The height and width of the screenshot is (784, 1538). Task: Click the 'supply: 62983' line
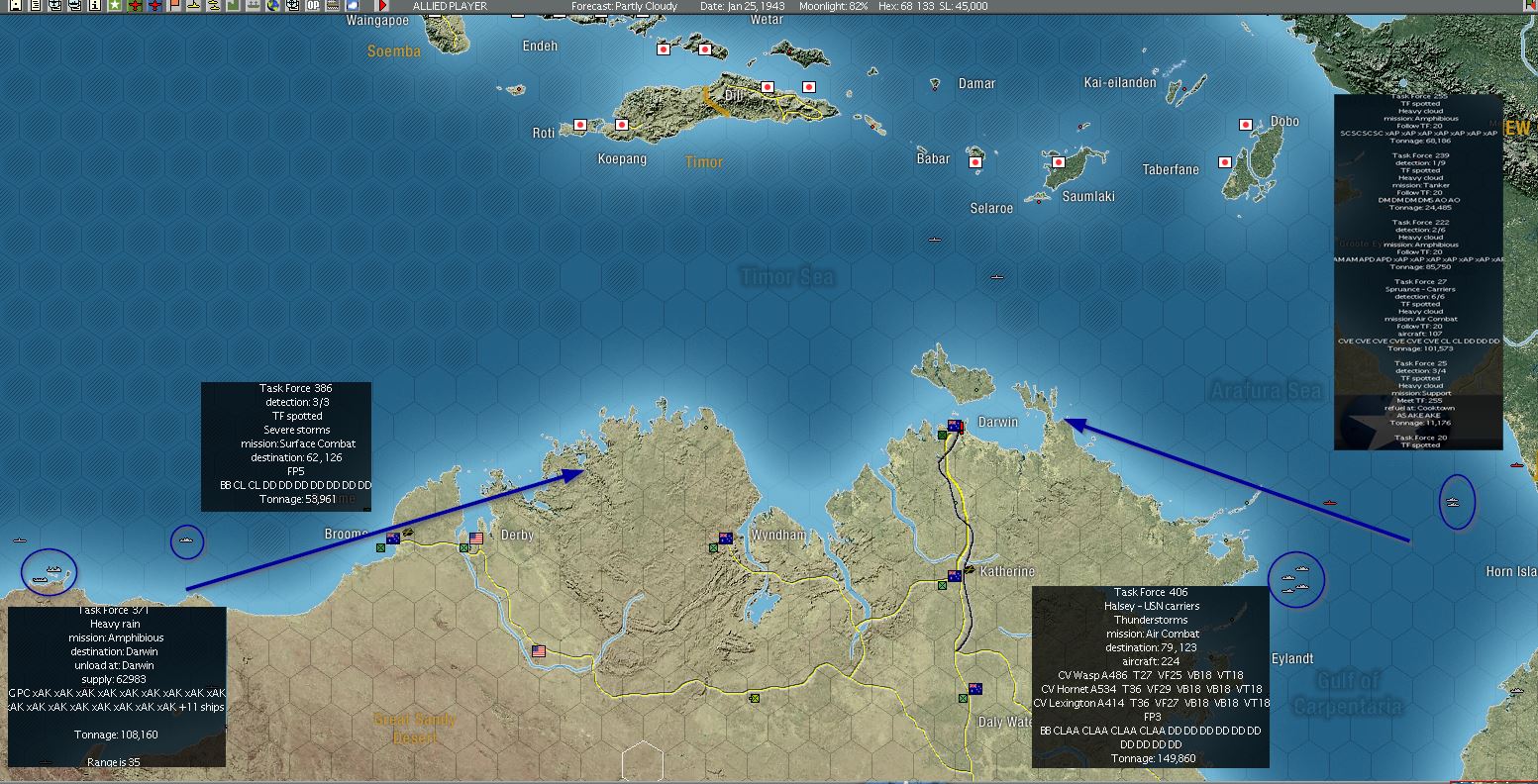point(117,679)
